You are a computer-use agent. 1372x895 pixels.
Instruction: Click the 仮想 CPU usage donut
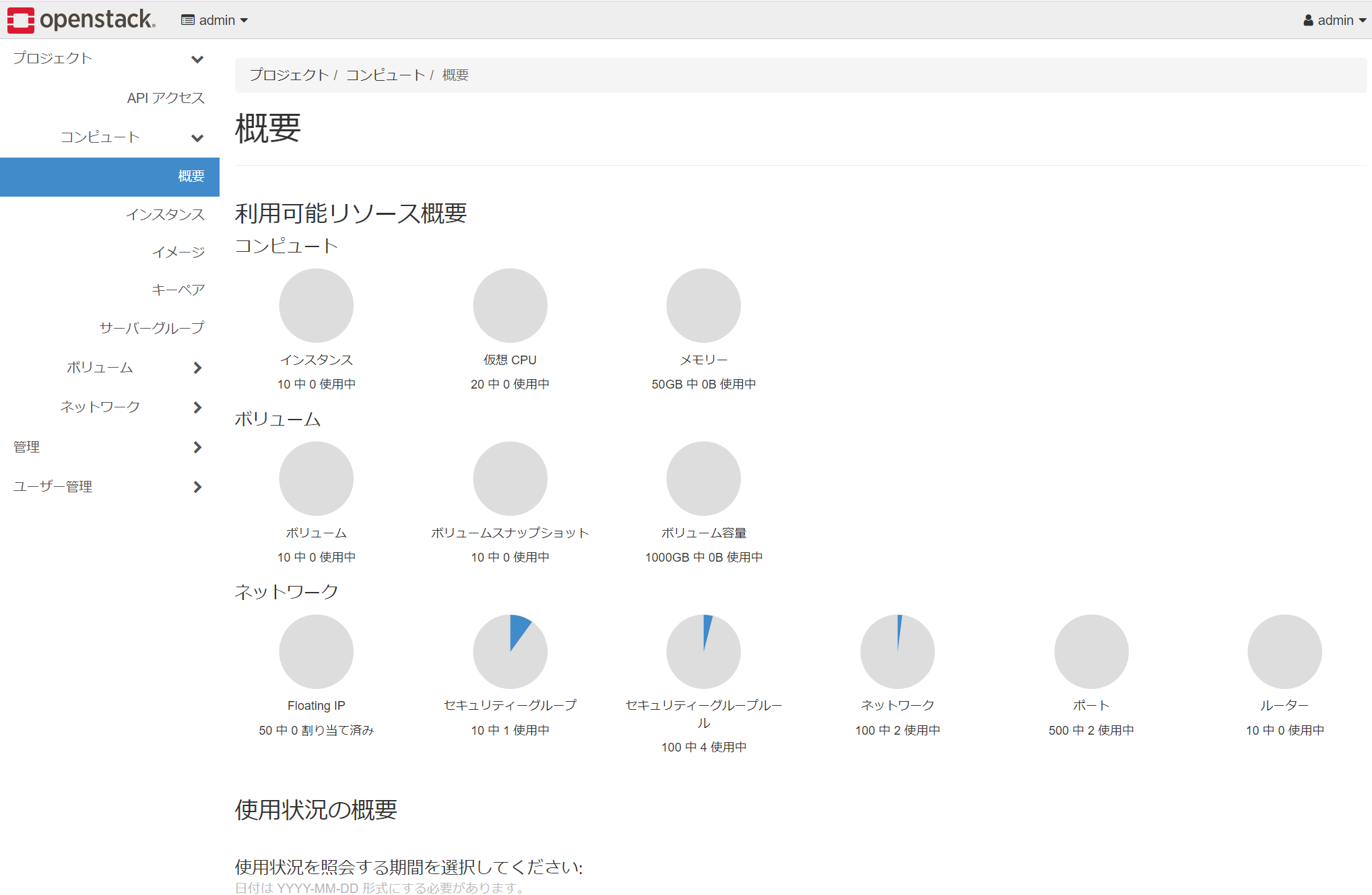coord(510,304)
